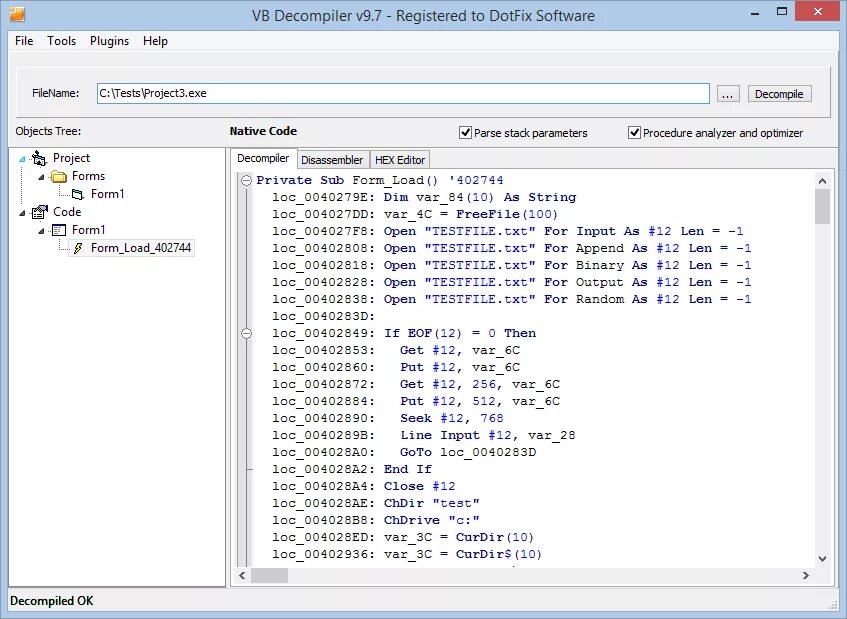Open the Tools menu
847x619 pixels.
click(x=61, y=41)
